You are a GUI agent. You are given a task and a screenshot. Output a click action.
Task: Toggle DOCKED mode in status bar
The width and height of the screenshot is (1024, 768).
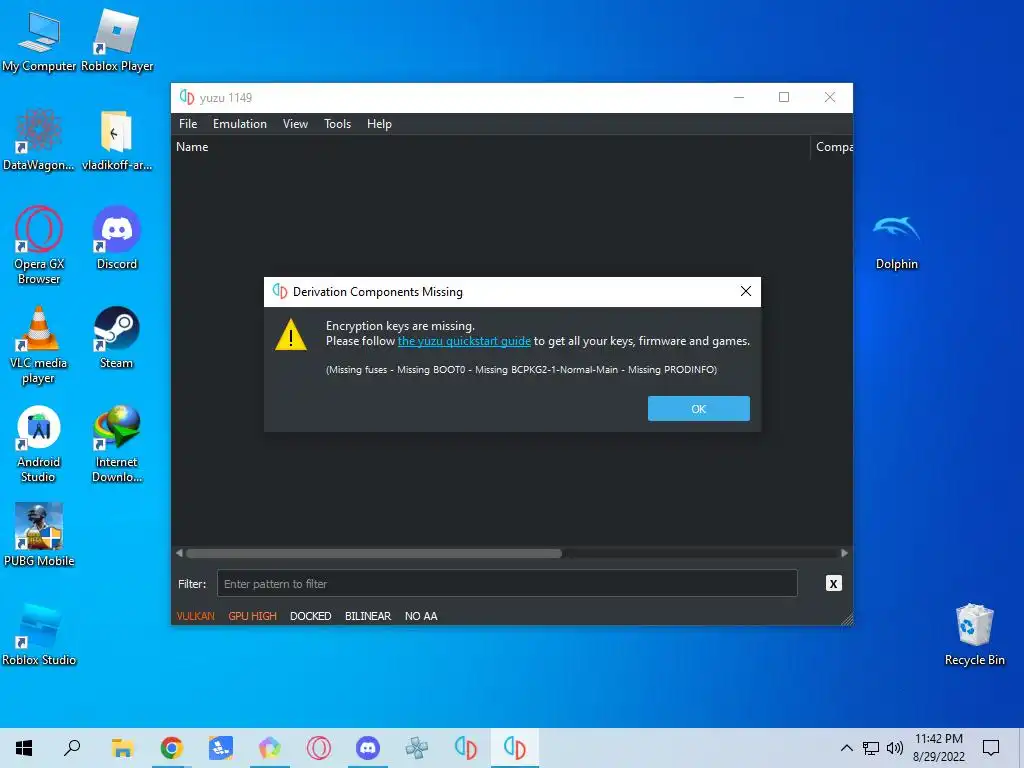[311, 616]
